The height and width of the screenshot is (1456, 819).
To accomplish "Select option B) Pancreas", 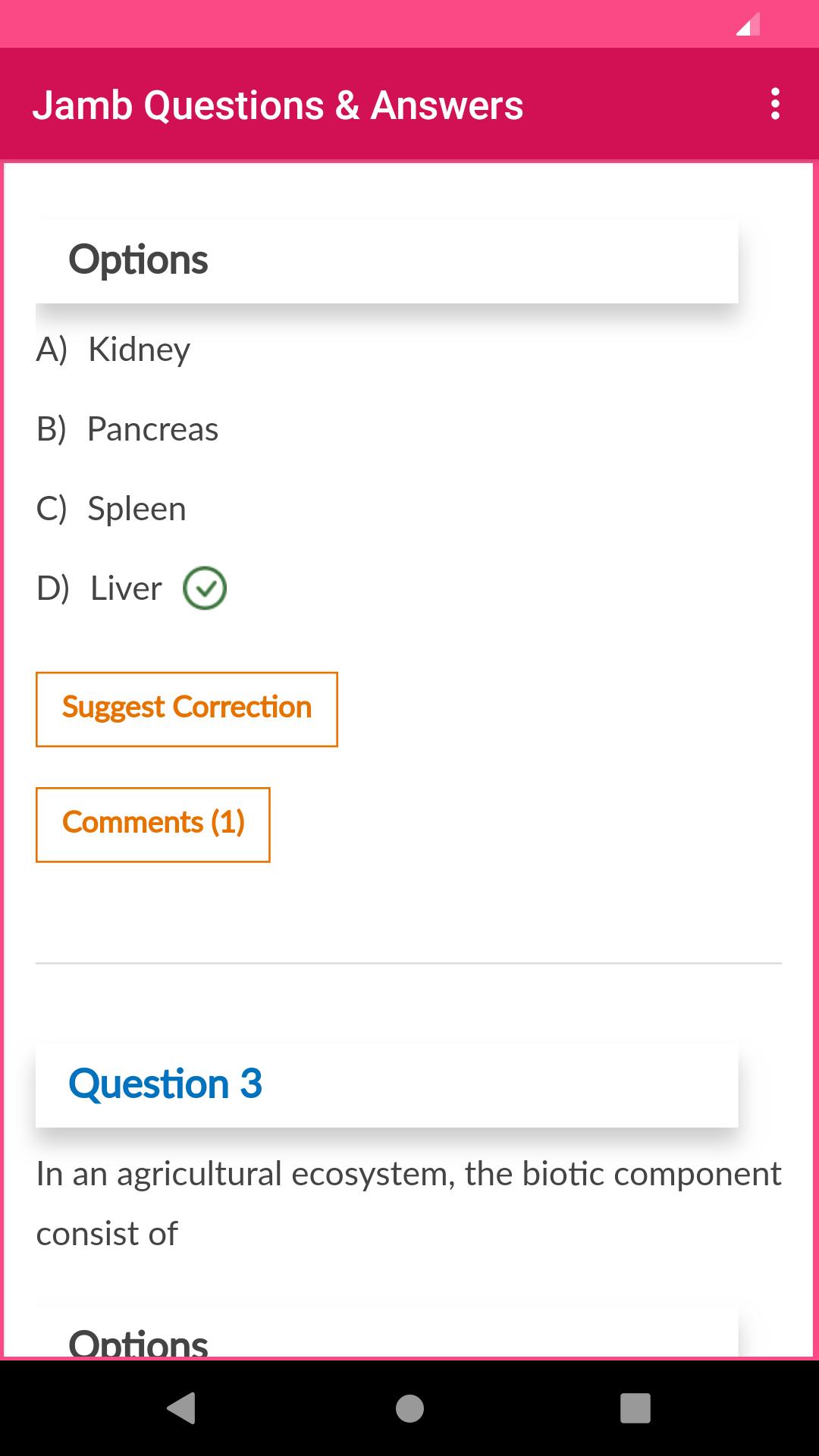I will (x=127, y=428).
